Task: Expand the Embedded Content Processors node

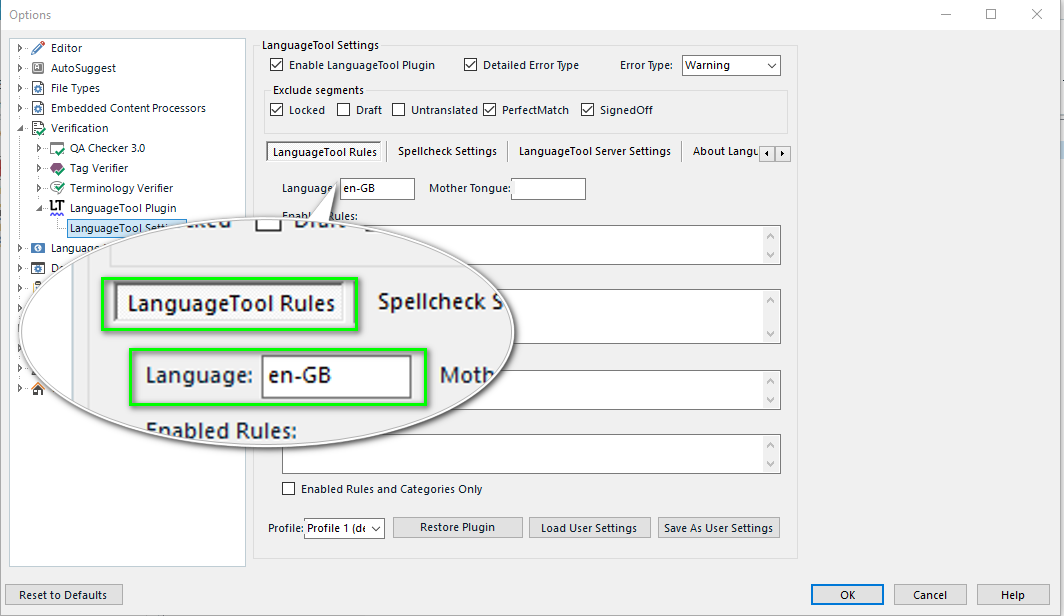Action: coord(20,108)
